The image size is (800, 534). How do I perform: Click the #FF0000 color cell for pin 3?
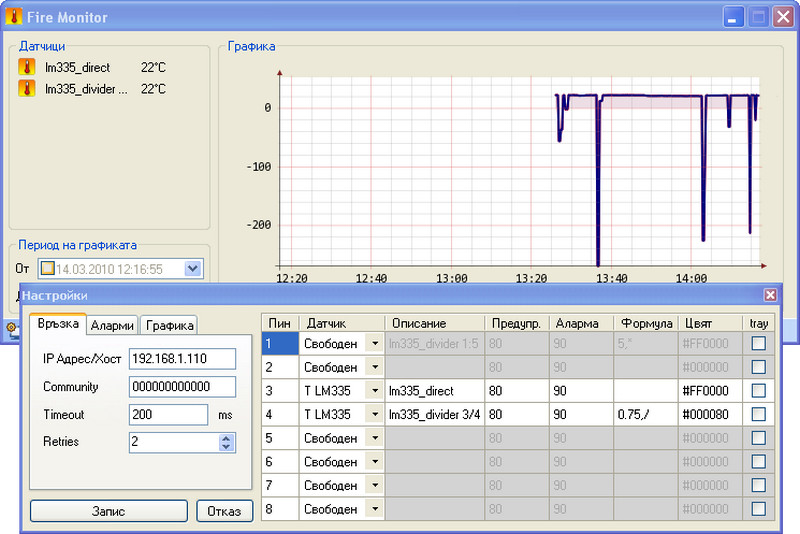(x=710, y=391)
